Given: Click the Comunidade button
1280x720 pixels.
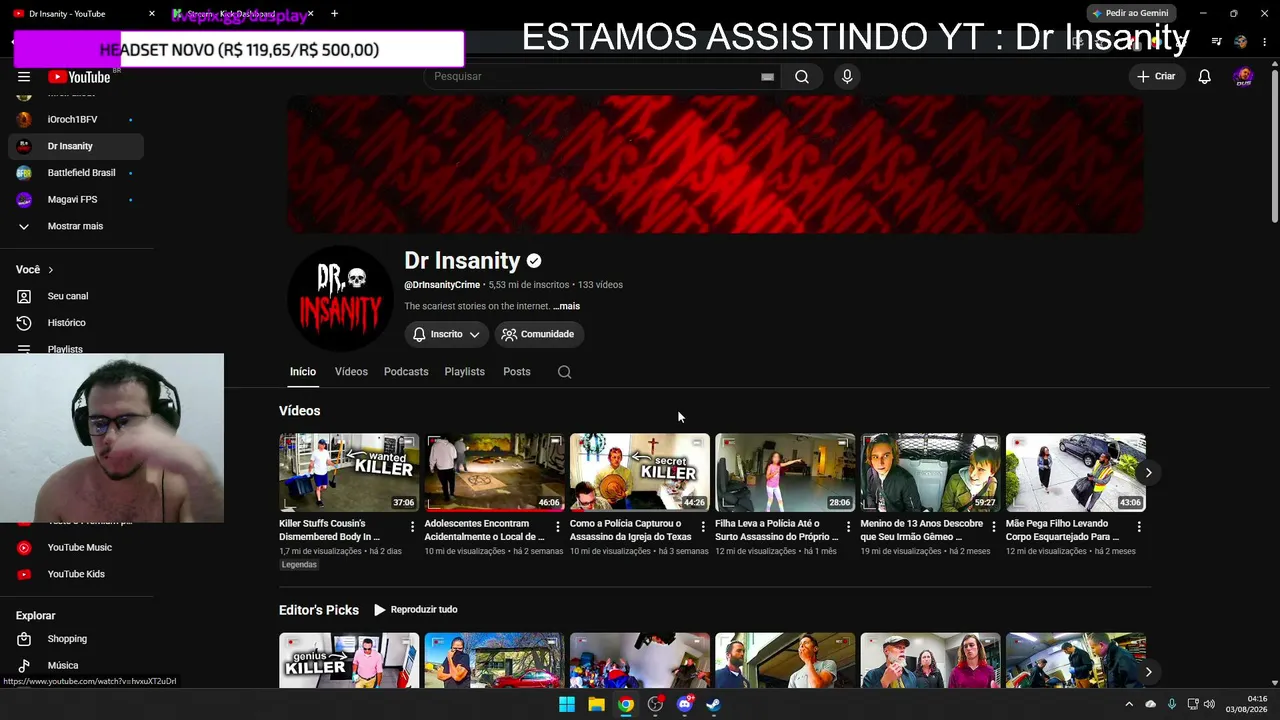Looking at the screenshot, I should tap(539, 334).
